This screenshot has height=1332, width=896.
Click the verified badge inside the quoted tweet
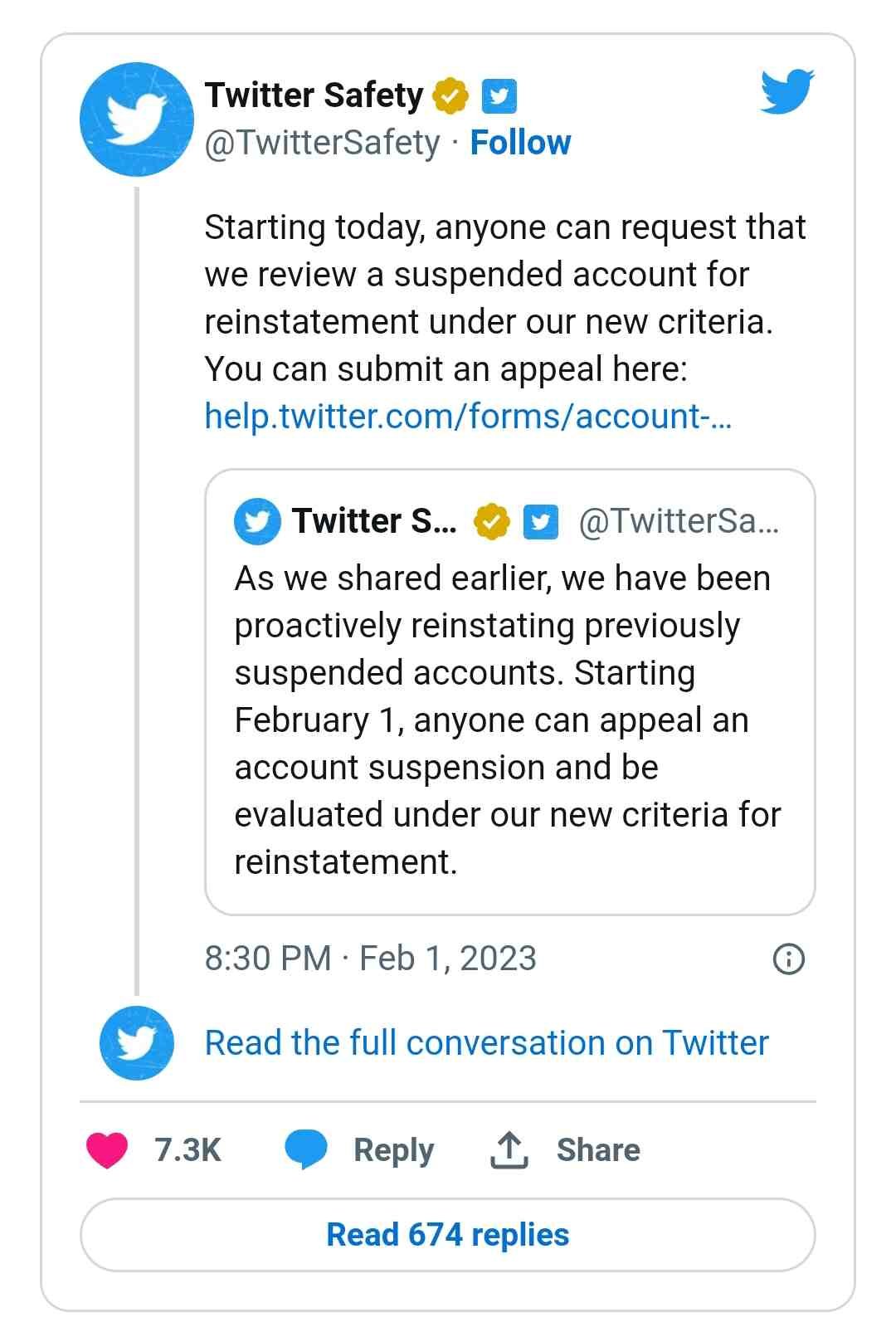coord(491,522)
